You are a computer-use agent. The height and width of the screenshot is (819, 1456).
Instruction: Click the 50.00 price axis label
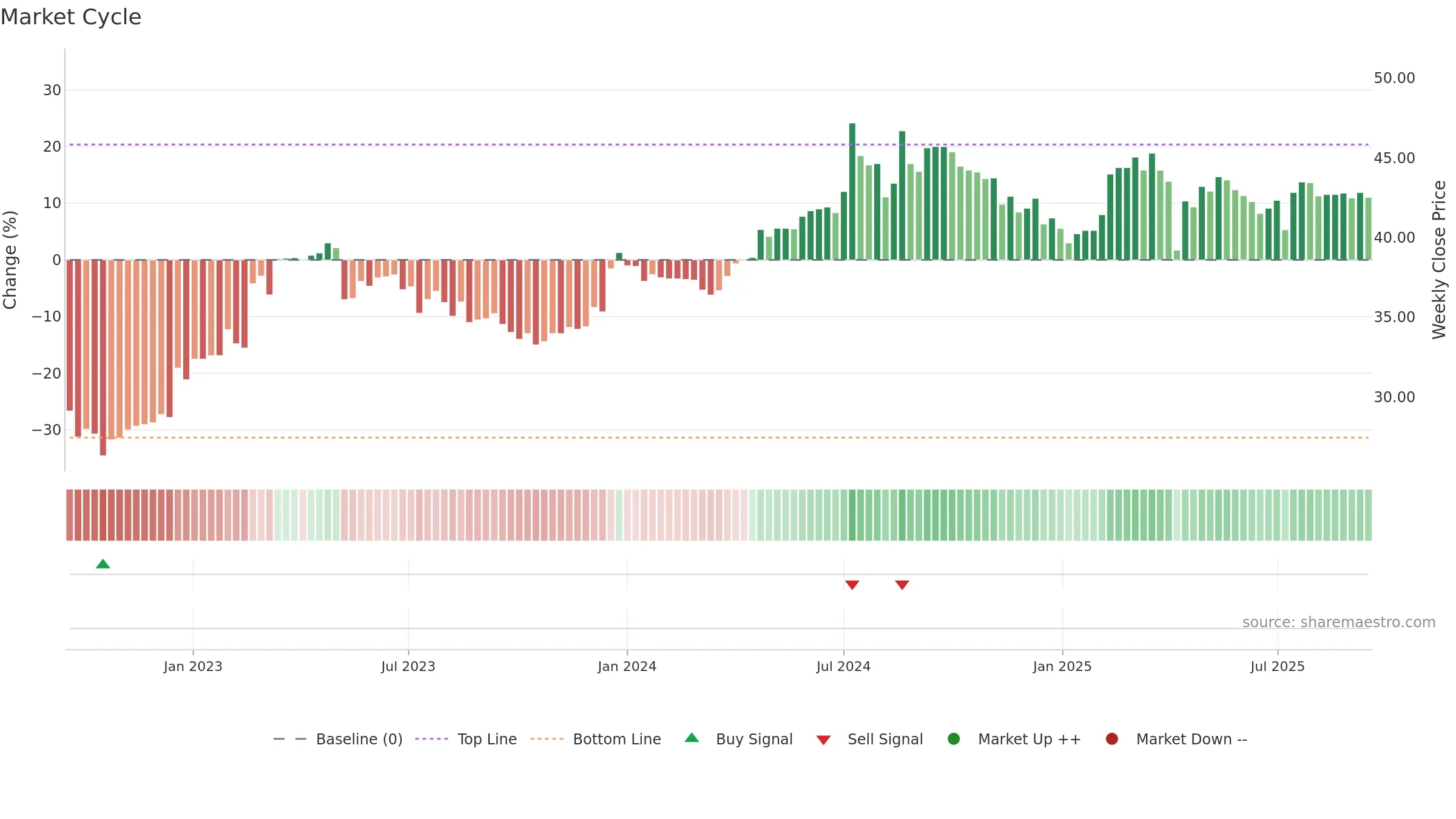click(1394, 78)
